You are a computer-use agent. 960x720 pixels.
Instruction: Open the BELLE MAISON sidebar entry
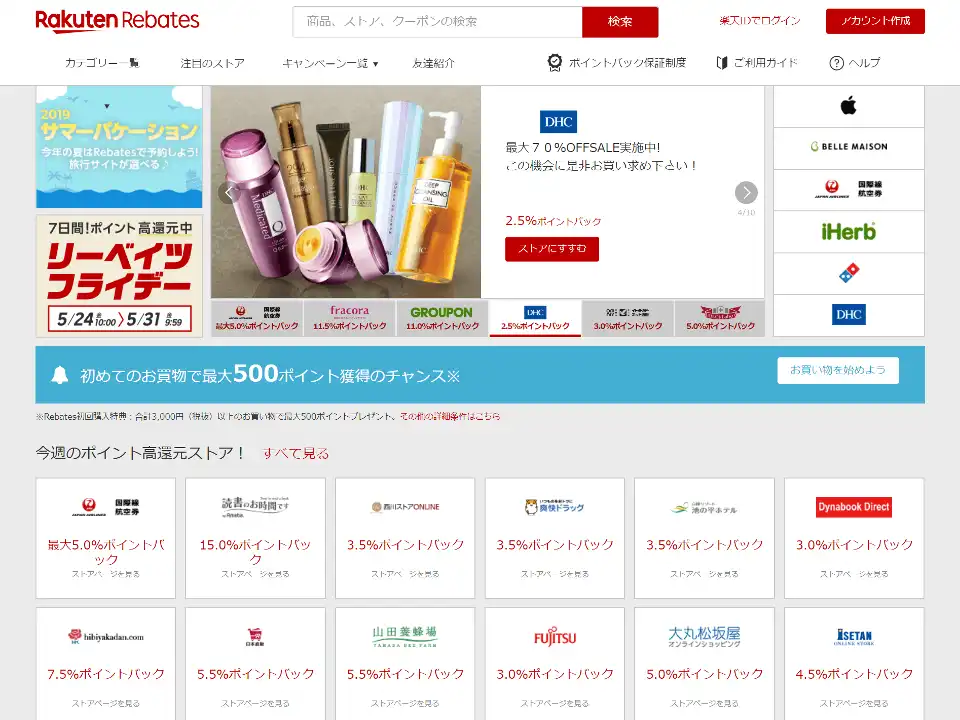[x=848, y=147]
